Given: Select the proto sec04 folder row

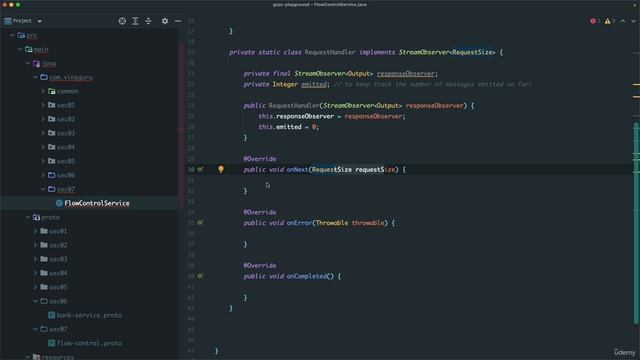Looking at the screenshot, I should pyautogui.click(x=89, y=273).
